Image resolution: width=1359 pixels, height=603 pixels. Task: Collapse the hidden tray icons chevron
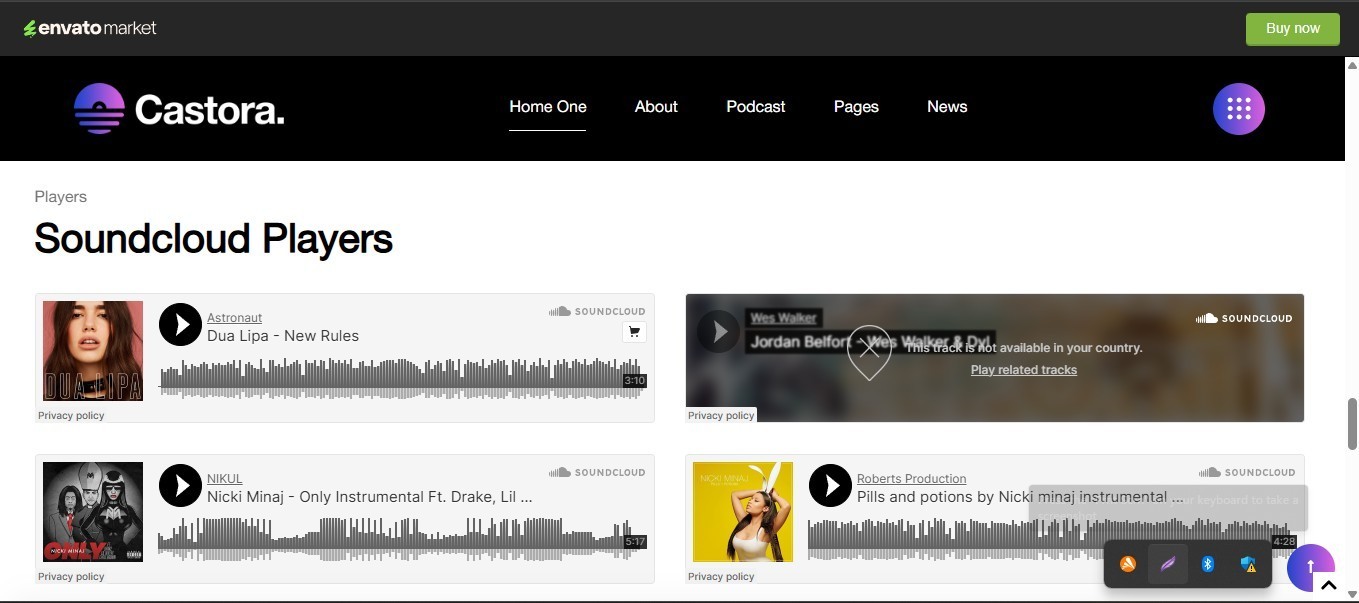coord(1328,586)
